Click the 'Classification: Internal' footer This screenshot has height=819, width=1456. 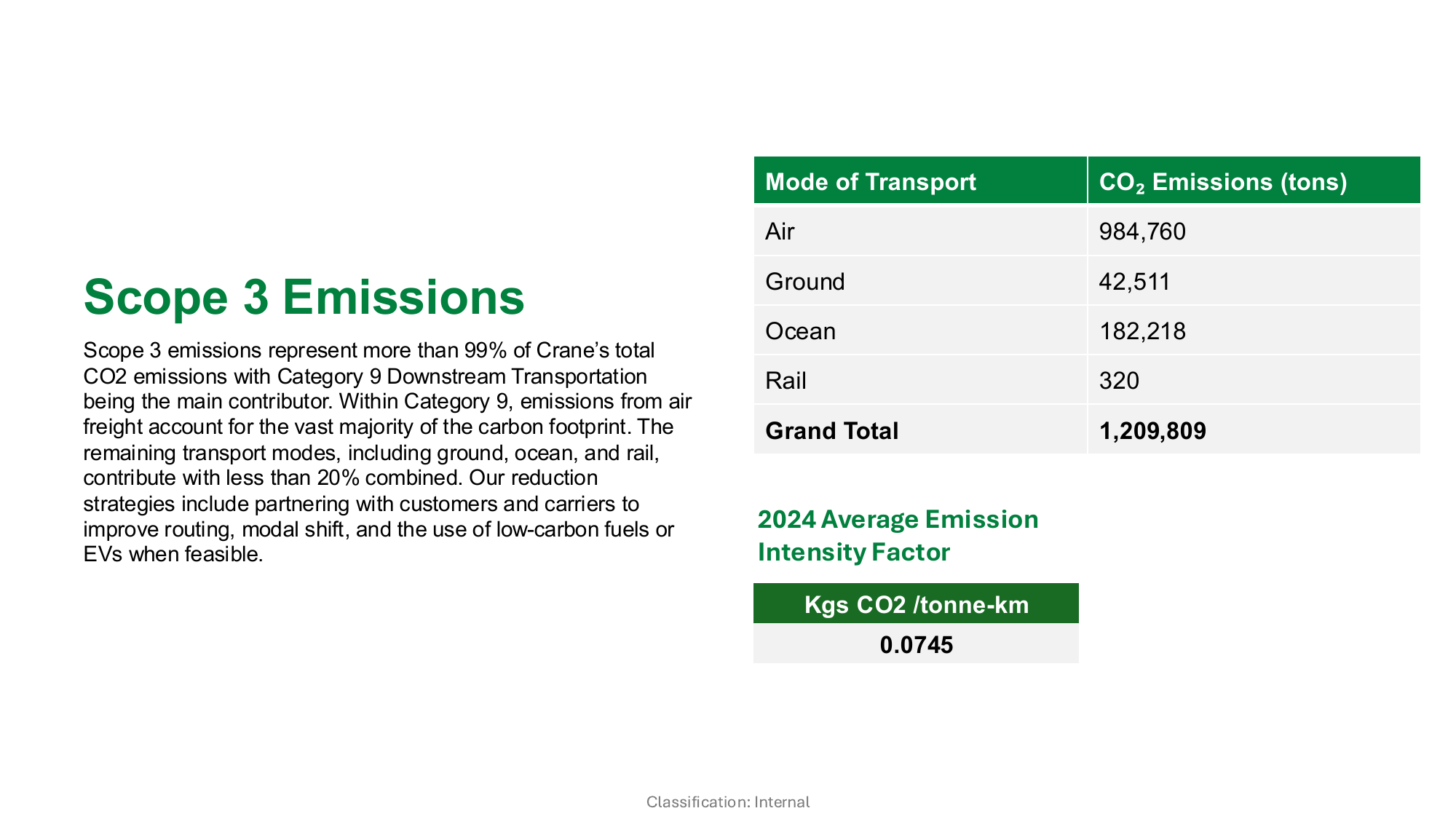pyautogui.click(x=728, y=802)
